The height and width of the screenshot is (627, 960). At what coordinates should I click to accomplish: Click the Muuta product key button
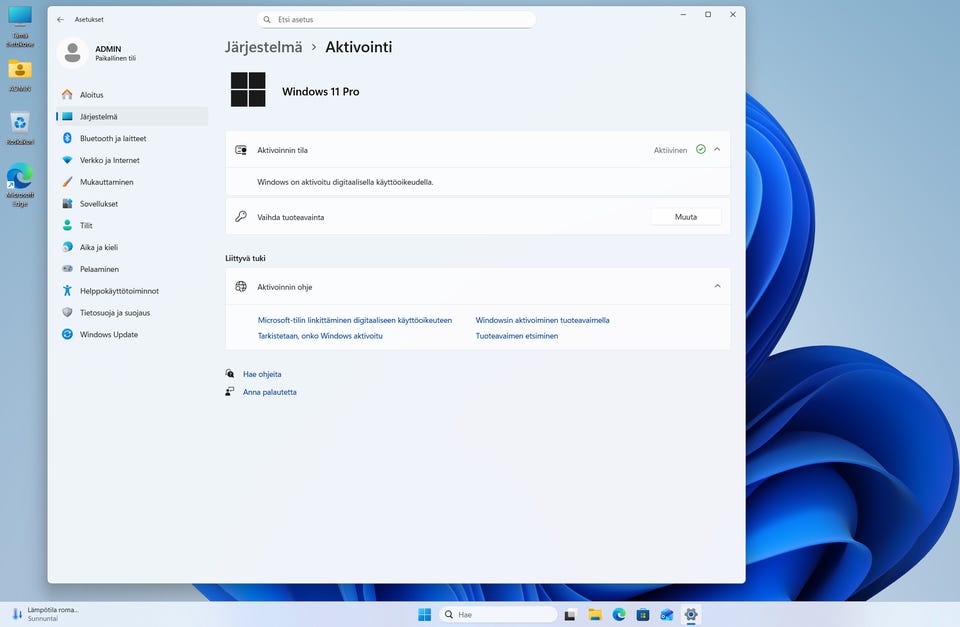coord(686,217)
